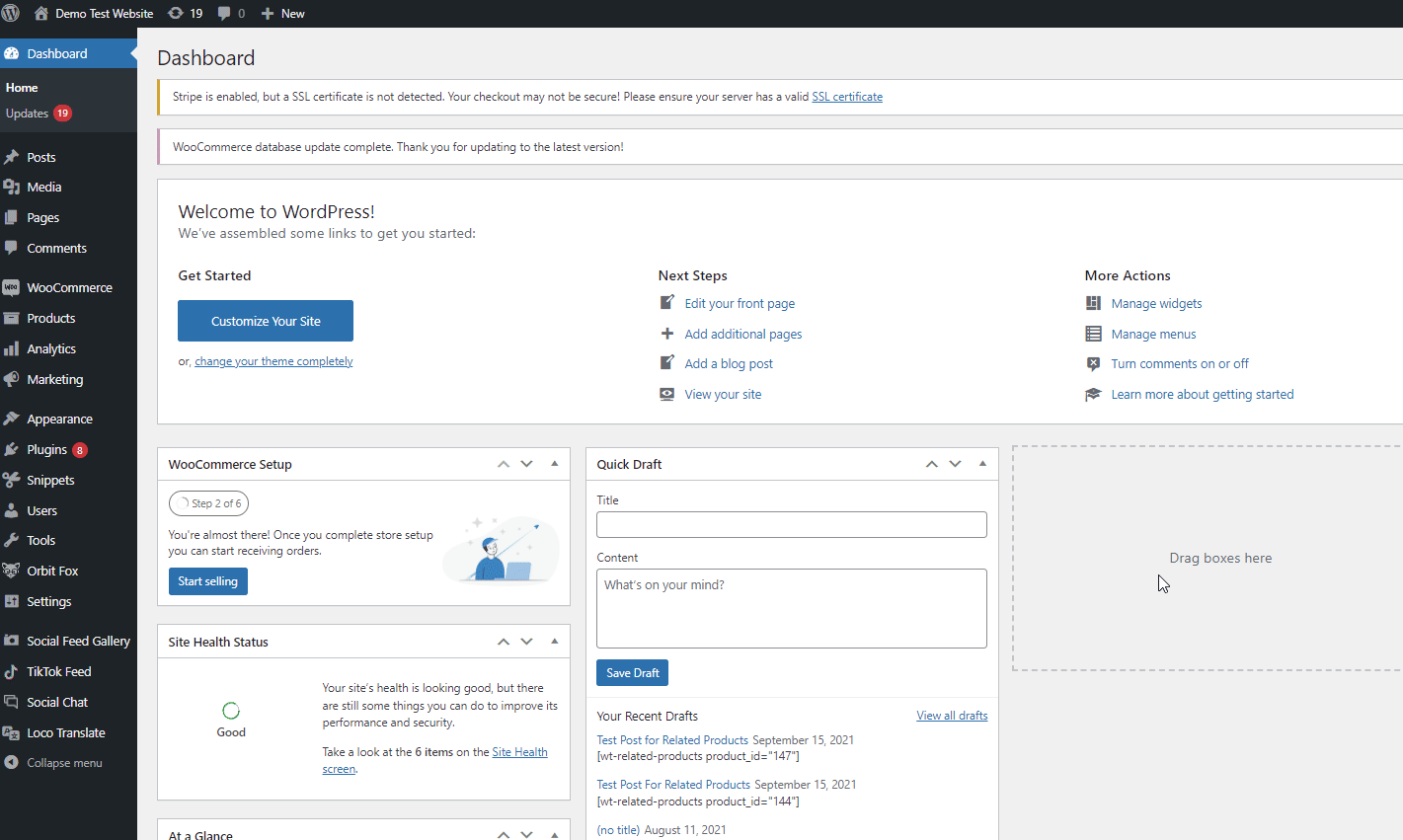Click the Social Chat icon
The width and height of the screenshot is (1403, 840).
tap(12, 702)
